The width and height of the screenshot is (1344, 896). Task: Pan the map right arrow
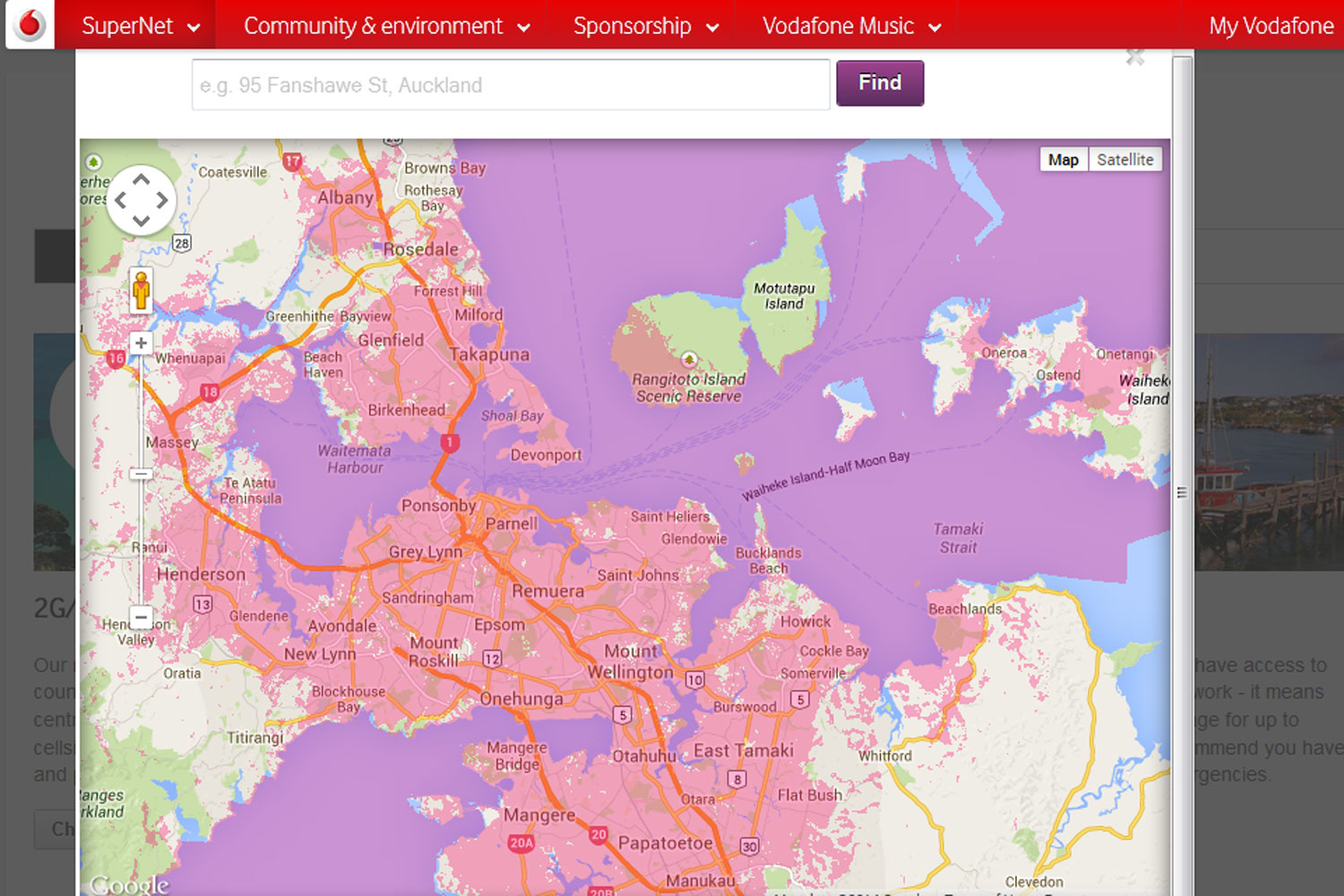click(162, 200)
